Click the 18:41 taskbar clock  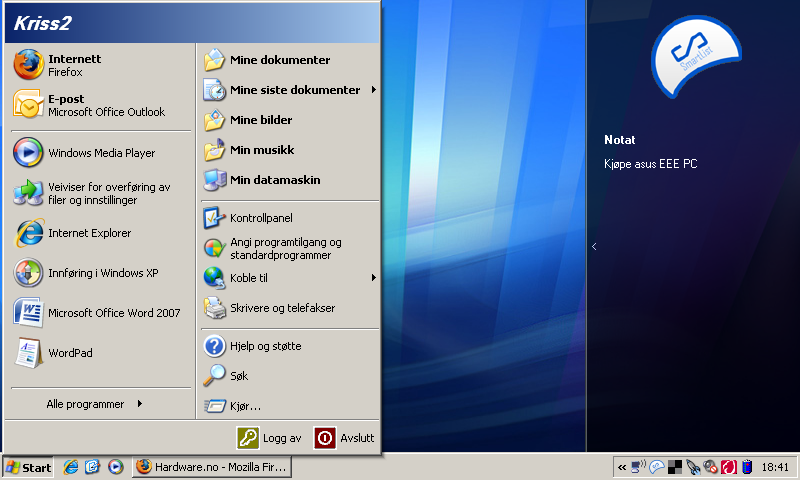[775, 467]
